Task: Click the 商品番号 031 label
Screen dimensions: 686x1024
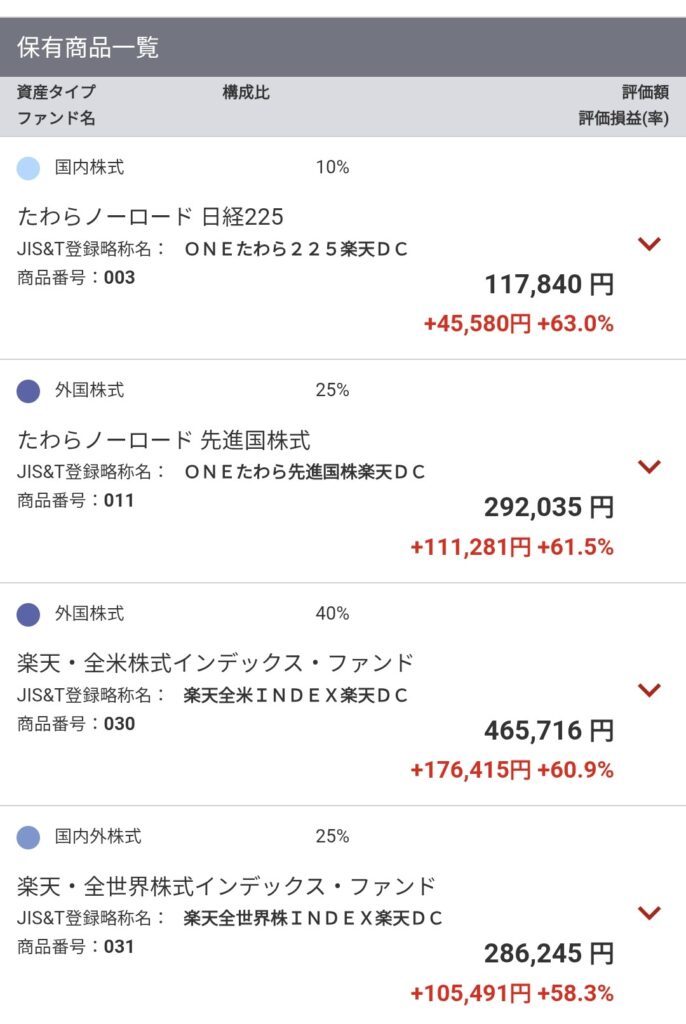Action: 76,946
